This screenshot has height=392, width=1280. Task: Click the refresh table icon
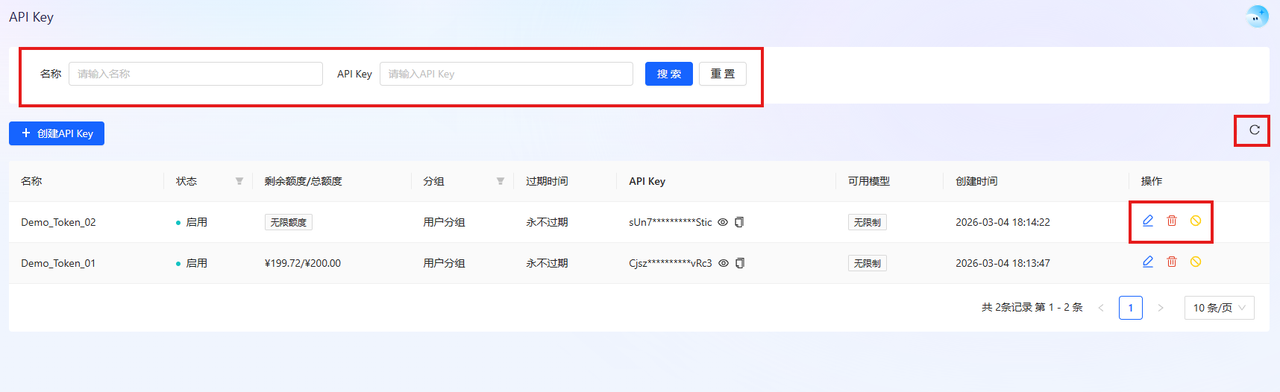1254,130
